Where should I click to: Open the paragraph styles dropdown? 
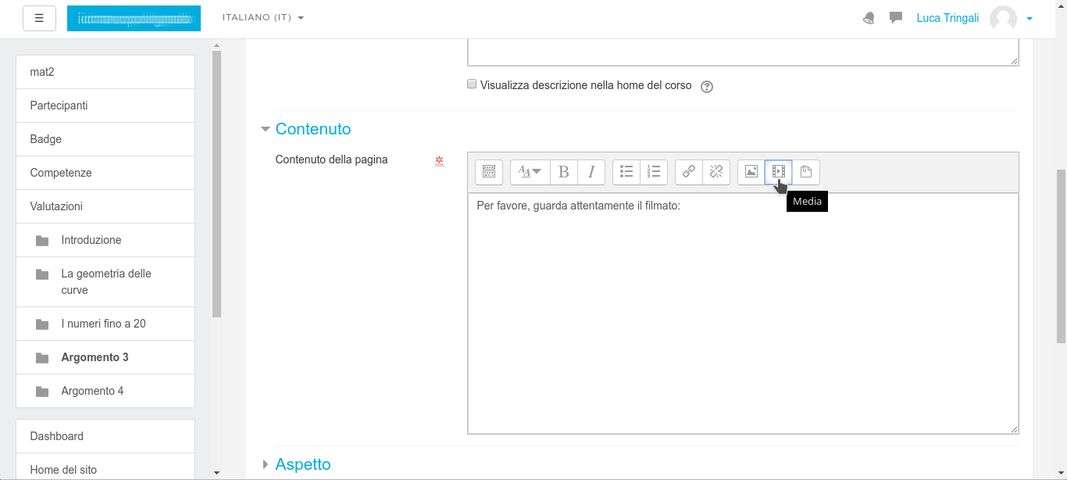pyautogui.click(x=530, y=172)
